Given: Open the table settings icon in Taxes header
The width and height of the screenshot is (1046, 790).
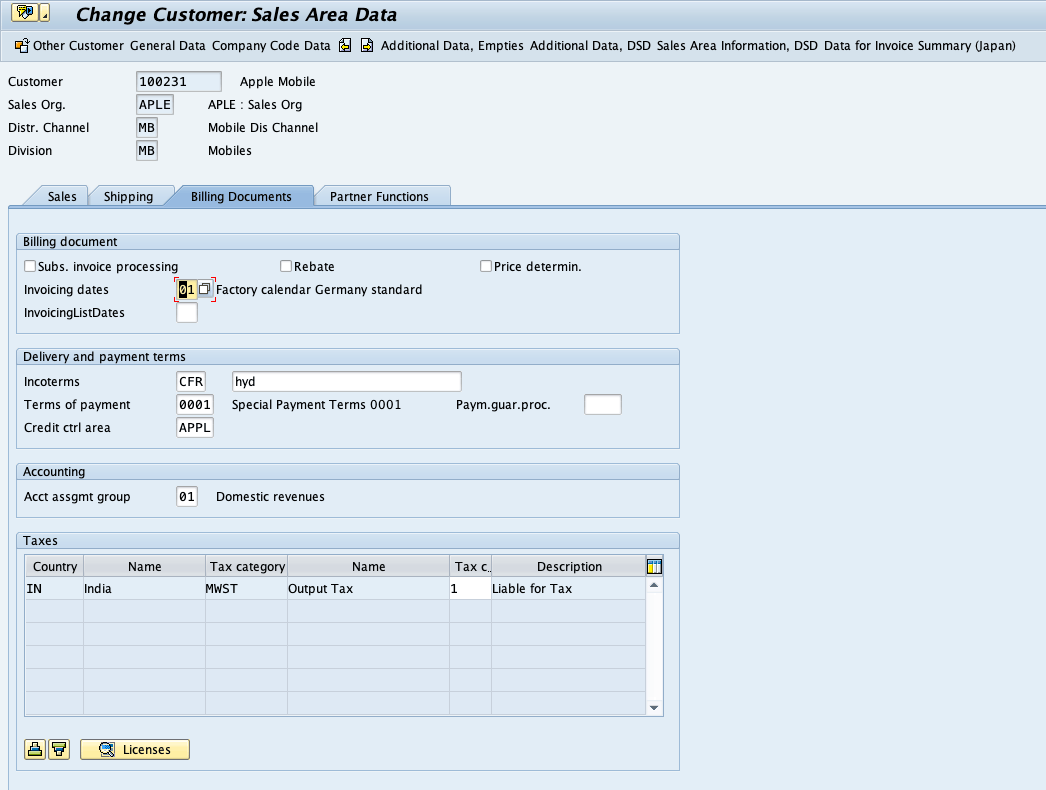Looking at the screenshot, I should click(x=654, y=565).
